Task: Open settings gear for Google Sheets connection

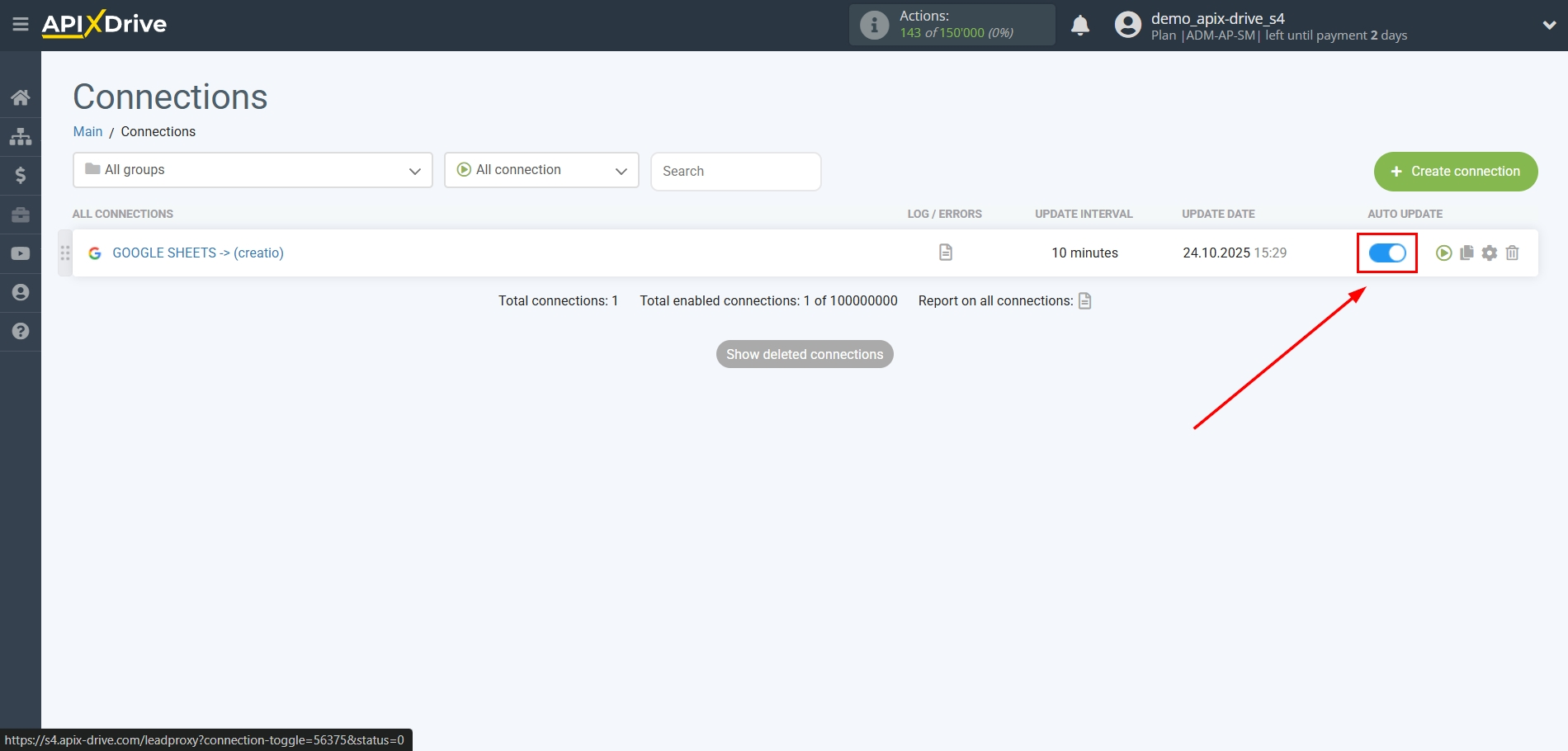Action: [1490, 253]
